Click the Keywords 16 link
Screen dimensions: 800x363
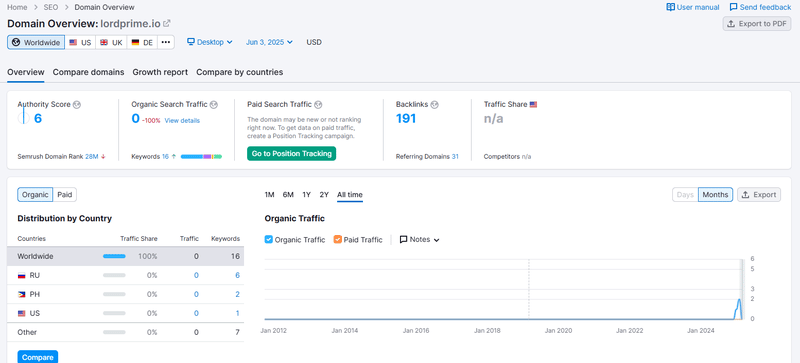[165, 157]
